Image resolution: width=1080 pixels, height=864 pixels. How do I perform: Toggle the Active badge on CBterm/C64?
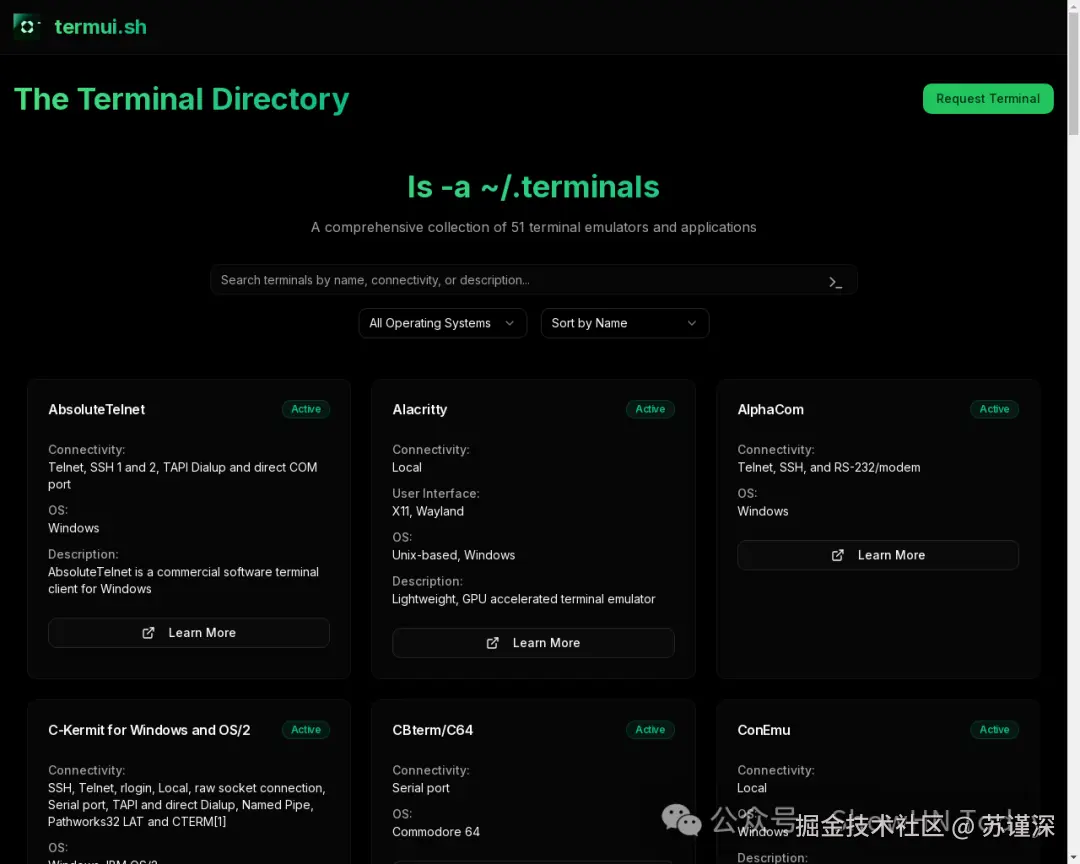[650, 730]
